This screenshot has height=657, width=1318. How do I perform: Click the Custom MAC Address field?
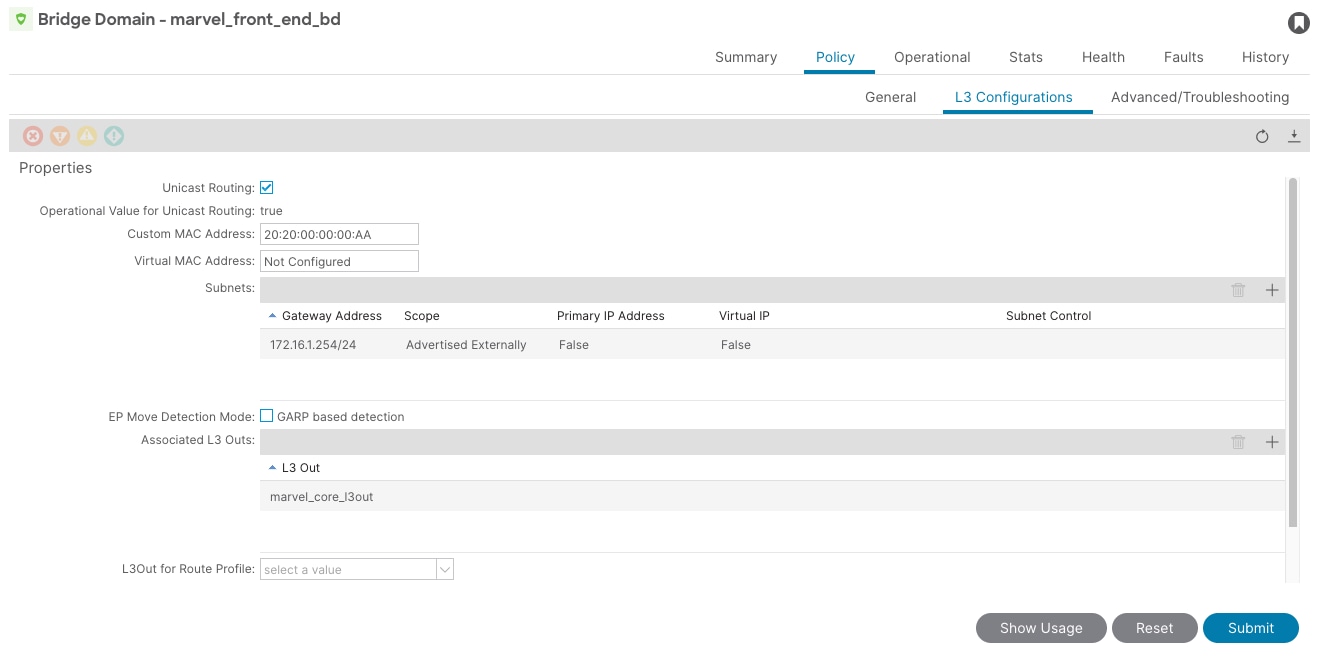pyautogui.click(x=339, y=234)
